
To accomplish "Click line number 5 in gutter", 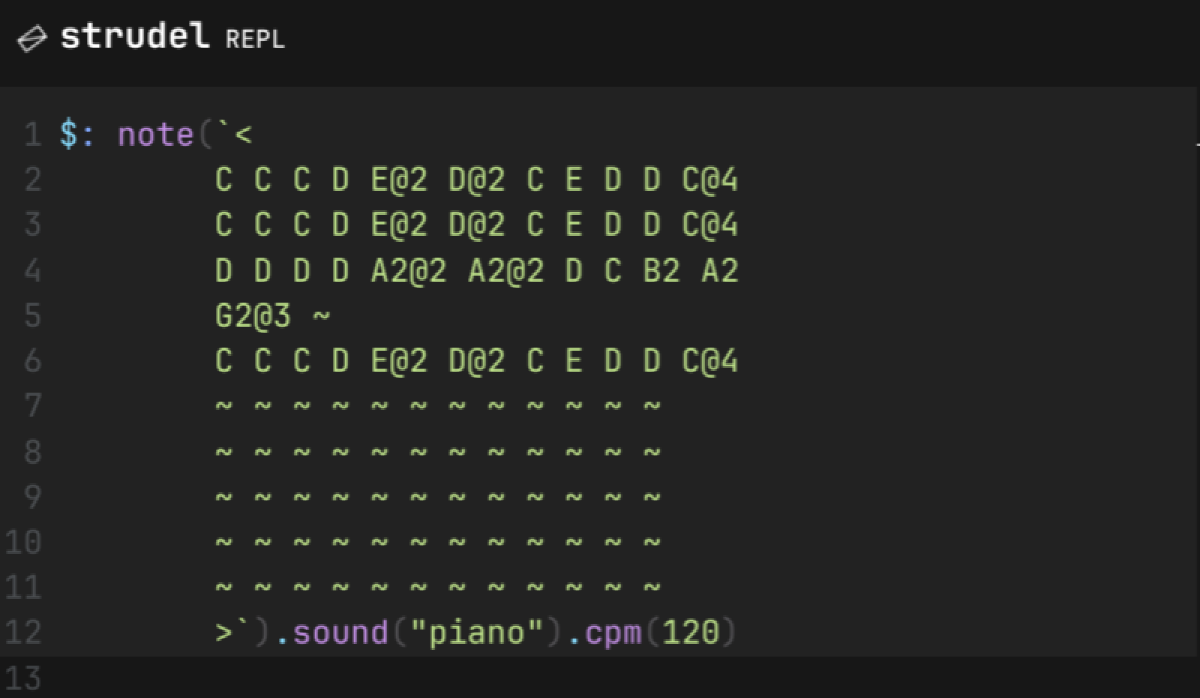I will 33,316.
